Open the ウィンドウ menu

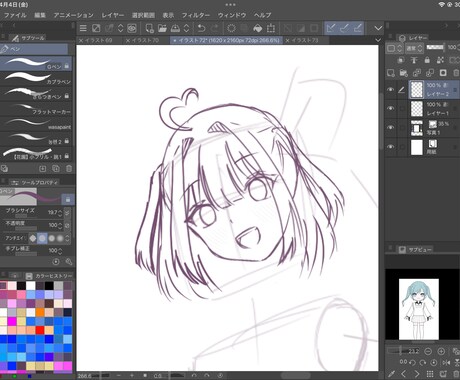pos(232,15)
